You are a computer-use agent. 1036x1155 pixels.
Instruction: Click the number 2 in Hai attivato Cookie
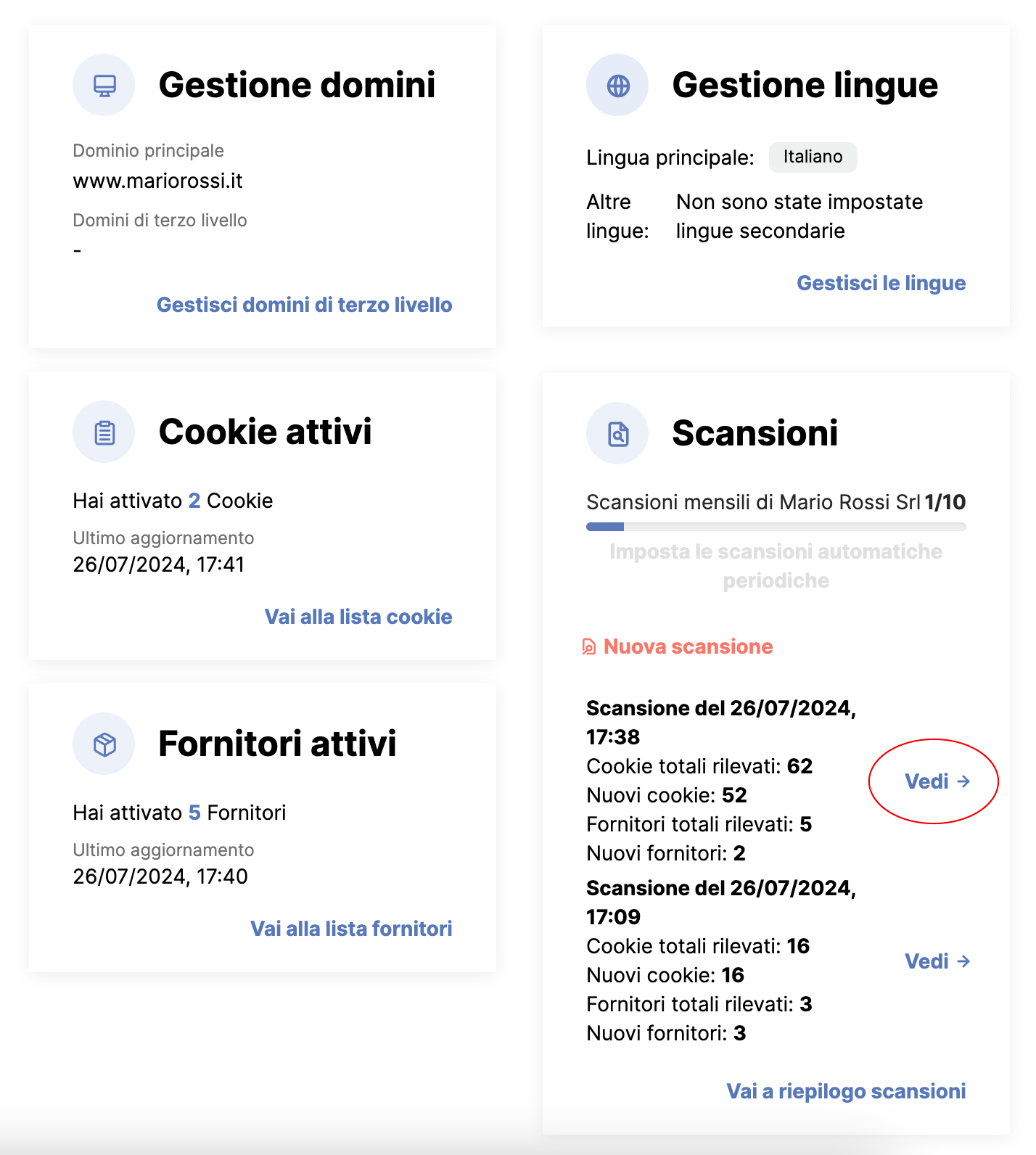(194, 501)
